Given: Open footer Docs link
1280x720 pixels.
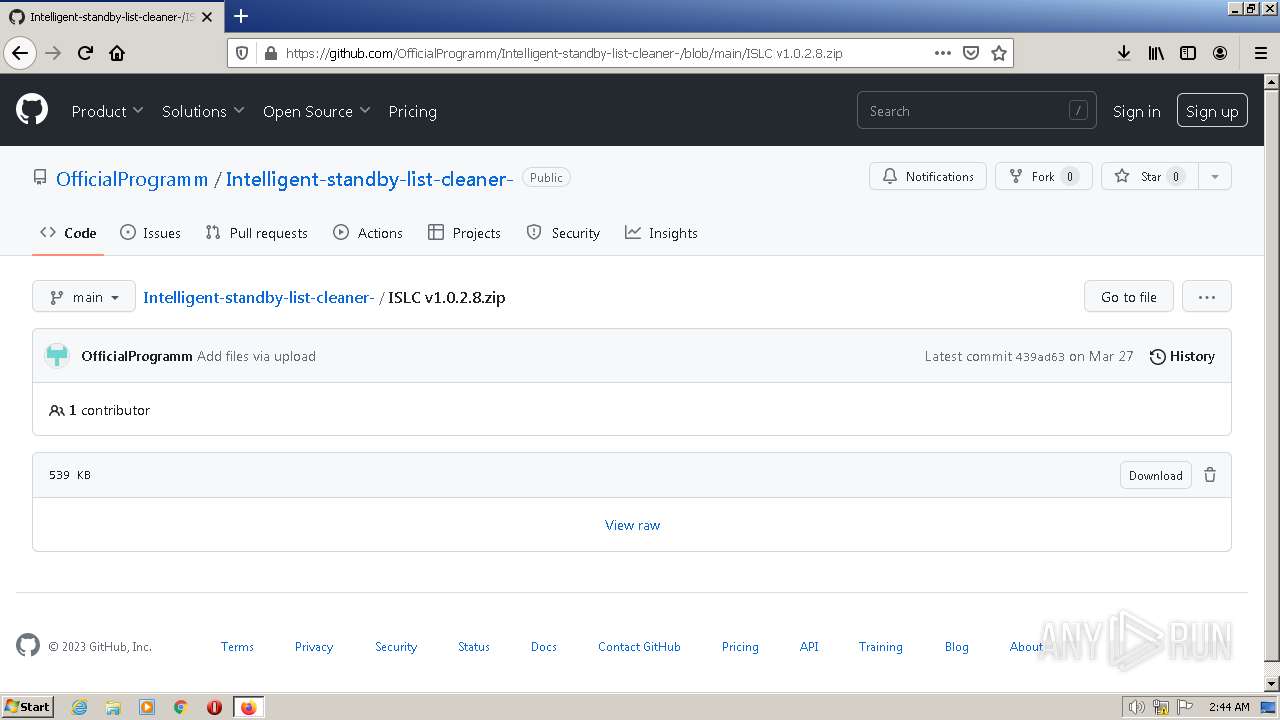Looking at the screenshot, I should [544, 647].
